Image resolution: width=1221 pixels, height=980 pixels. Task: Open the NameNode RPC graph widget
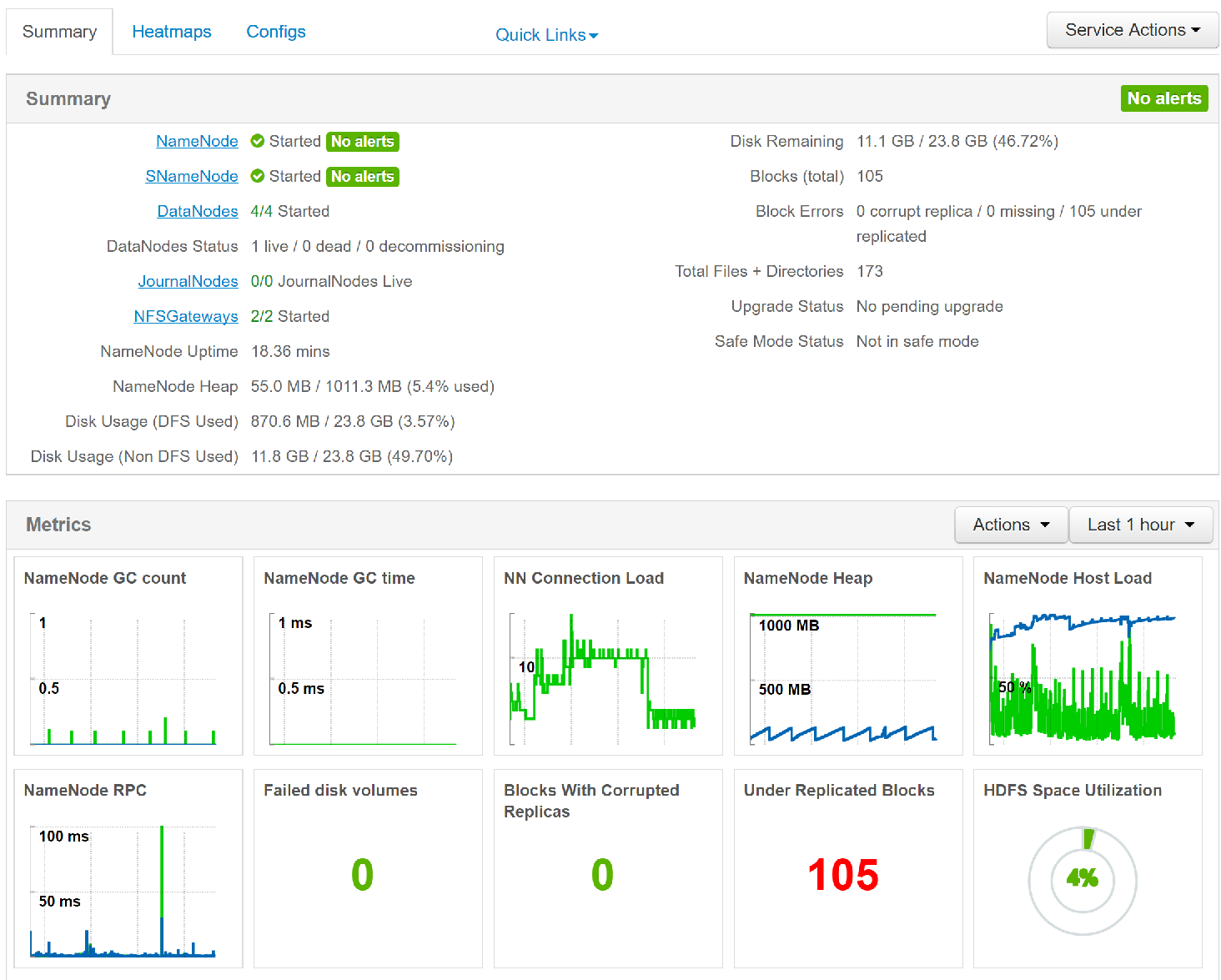tap(127, 867)
